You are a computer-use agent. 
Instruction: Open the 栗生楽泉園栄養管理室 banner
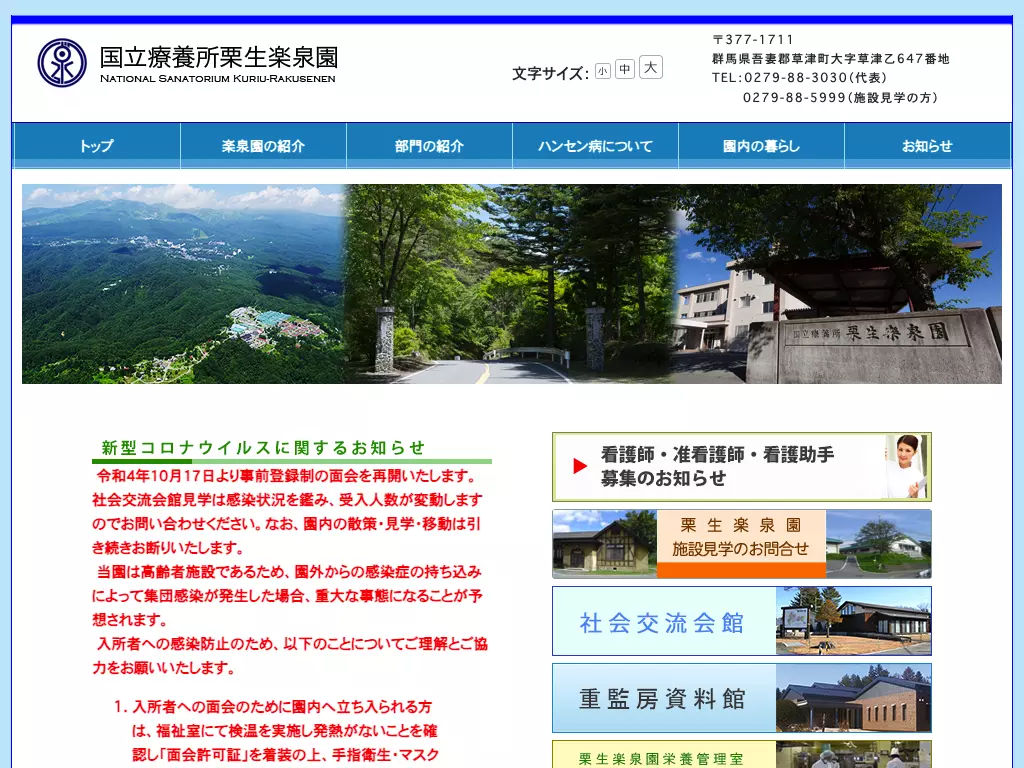click(742, 754)
